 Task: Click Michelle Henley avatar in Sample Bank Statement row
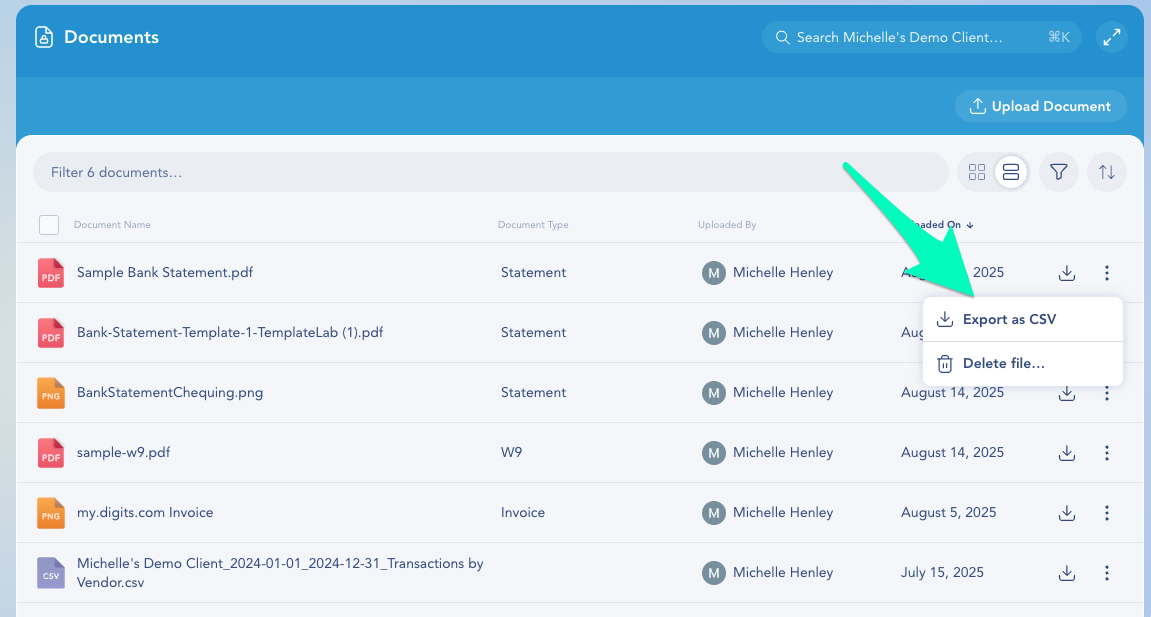click(x=714, y=273)
